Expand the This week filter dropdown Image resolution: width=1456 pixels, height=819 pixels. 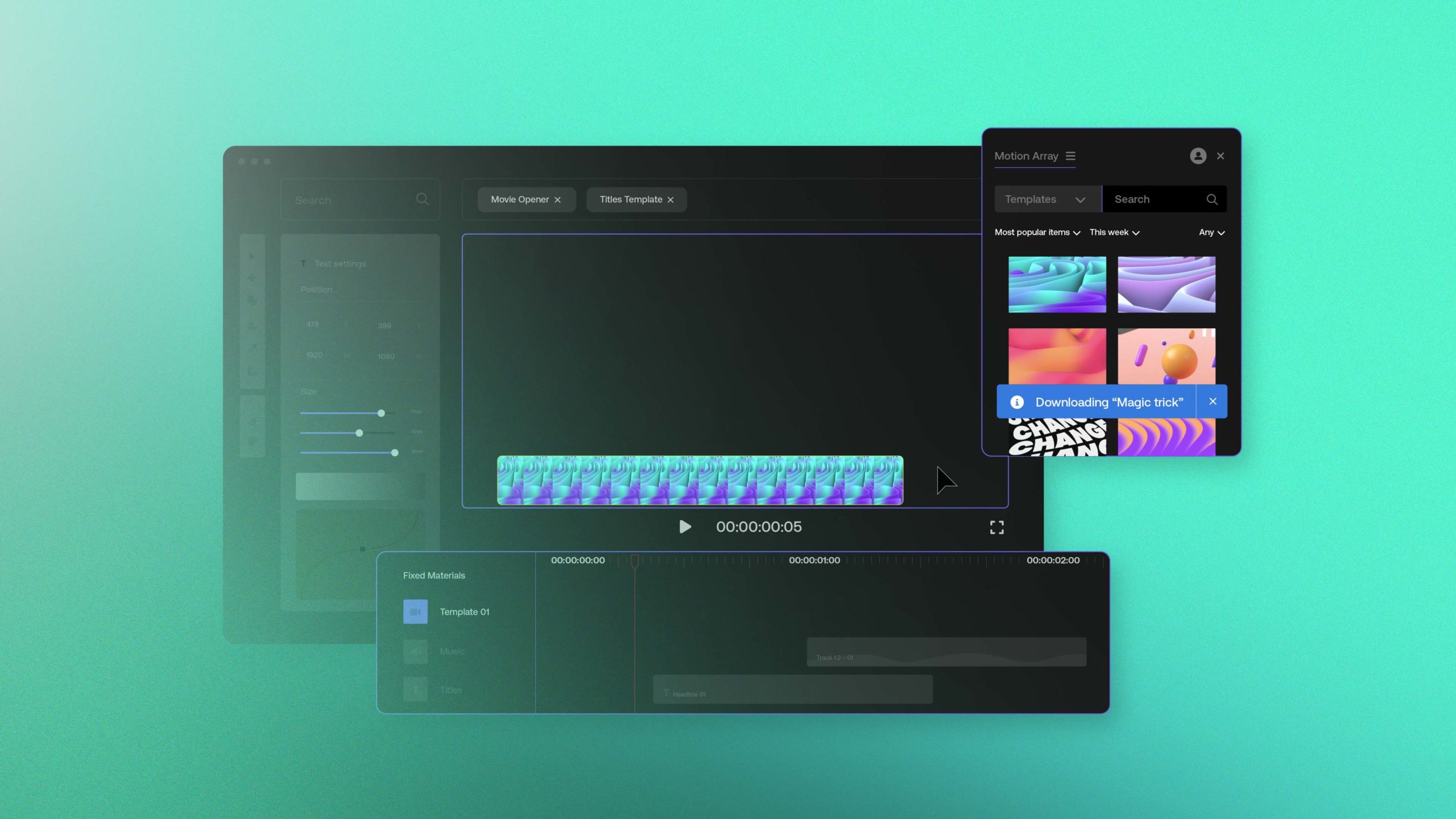click(x=1113, y=232)
